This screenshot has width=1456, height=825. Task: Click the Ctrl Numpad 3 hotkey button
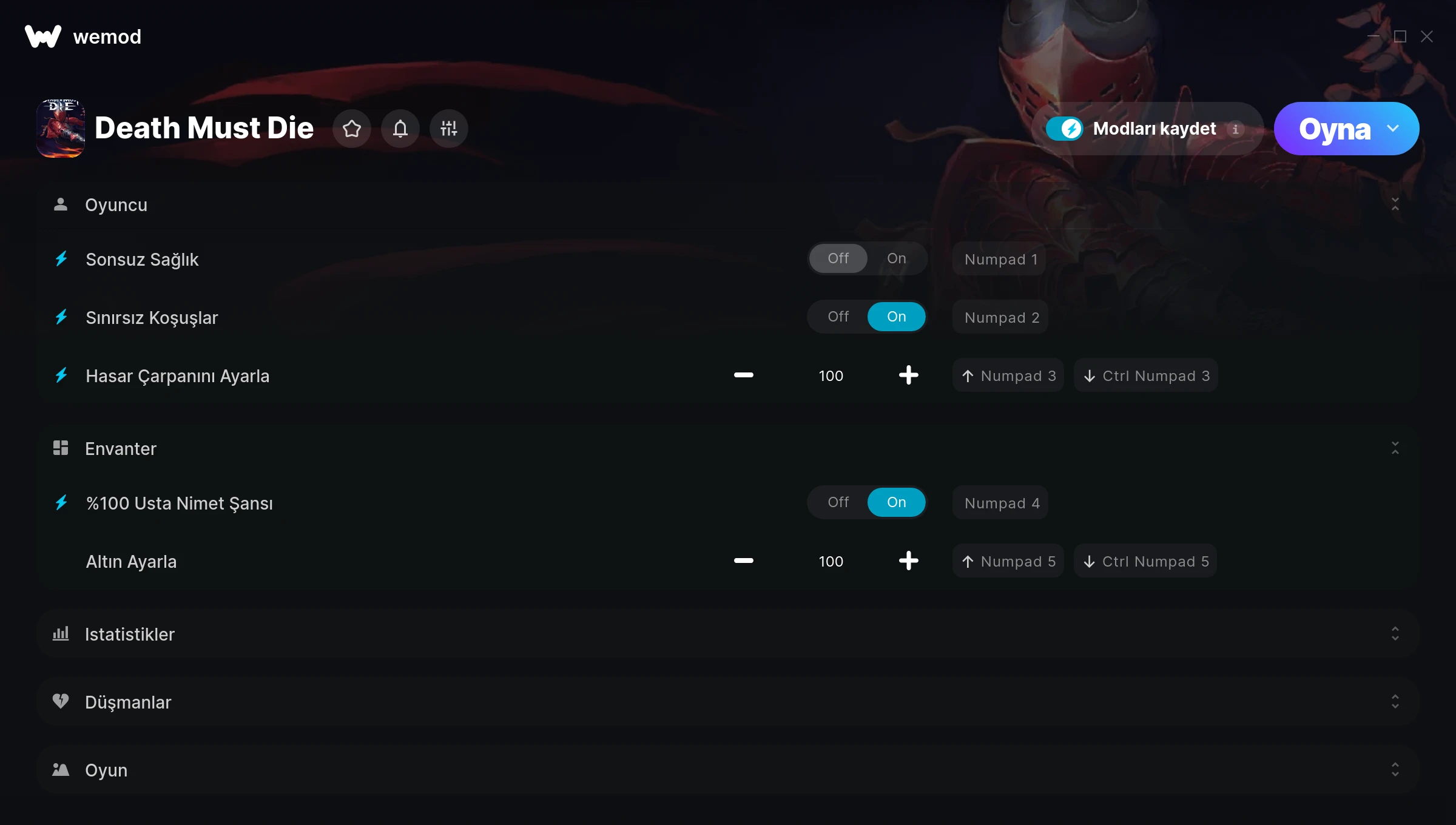pos(1146,375)
